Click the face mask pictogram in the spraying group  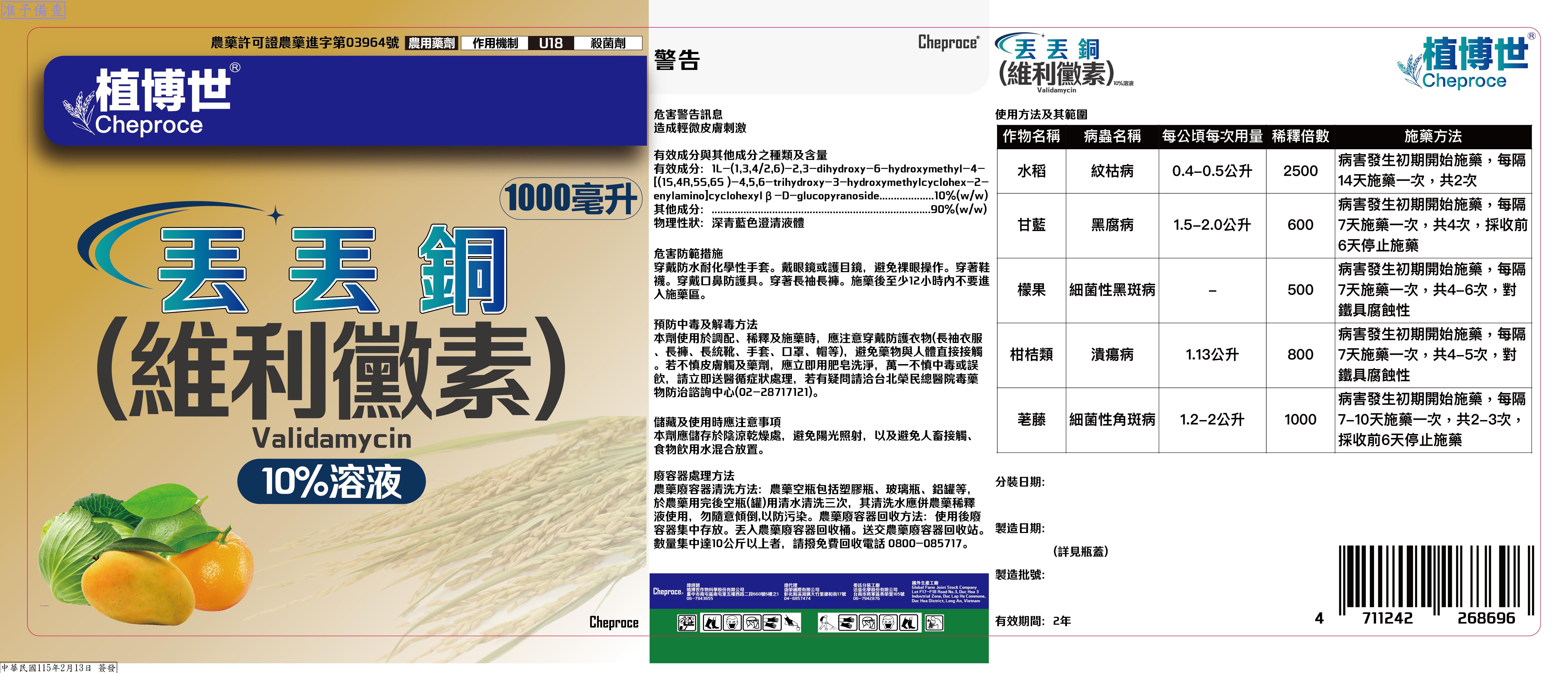click(x=888, y=622)
